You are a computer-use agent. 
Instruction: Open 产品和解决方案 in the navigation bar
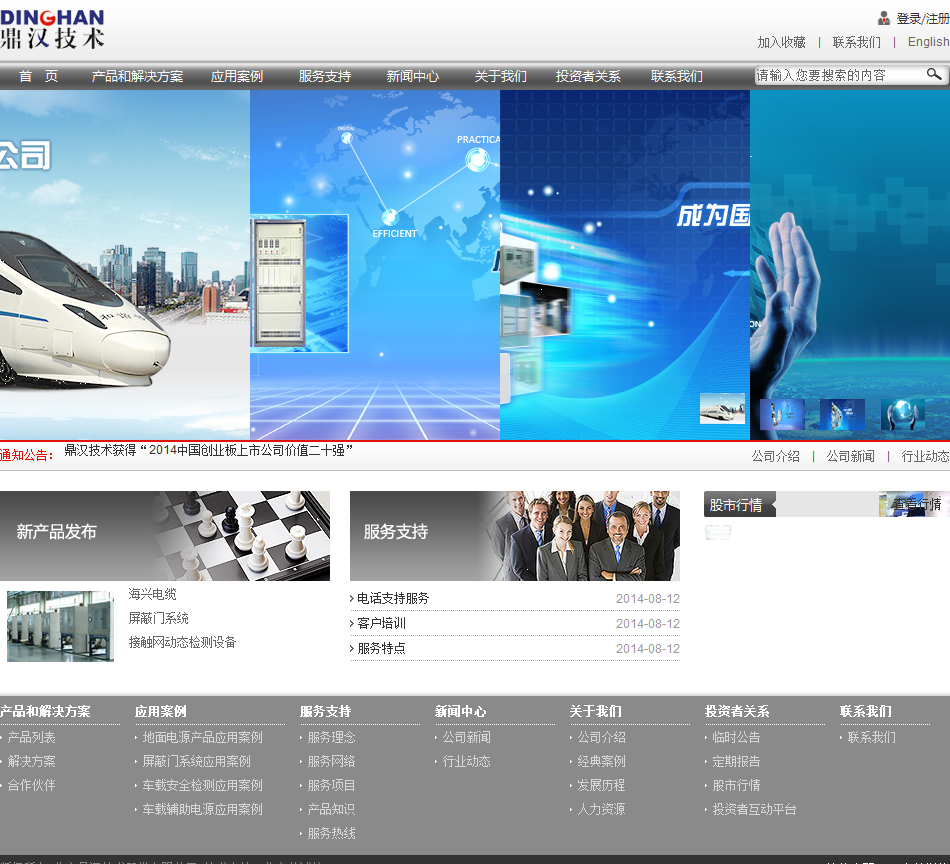click(x=137, y=76)
